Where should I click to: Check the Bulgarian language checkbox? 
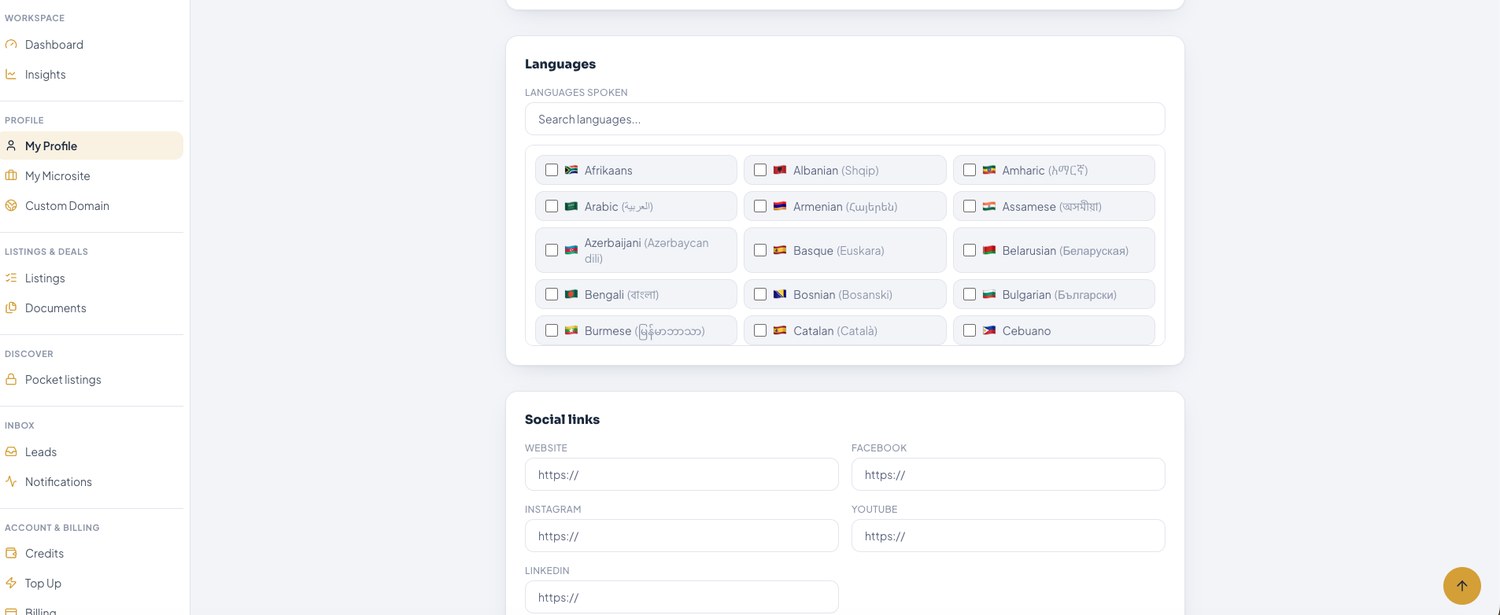pos(969,294)
